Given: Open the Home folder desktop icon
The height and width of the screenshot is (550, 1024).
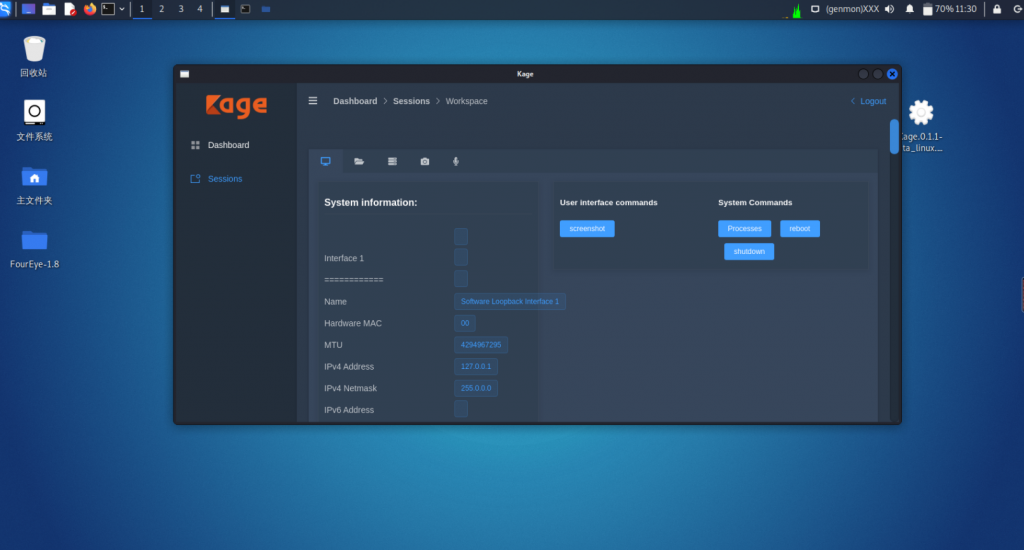Looking at the screenshot, I should pyautogui.click(x=34, y=184).
